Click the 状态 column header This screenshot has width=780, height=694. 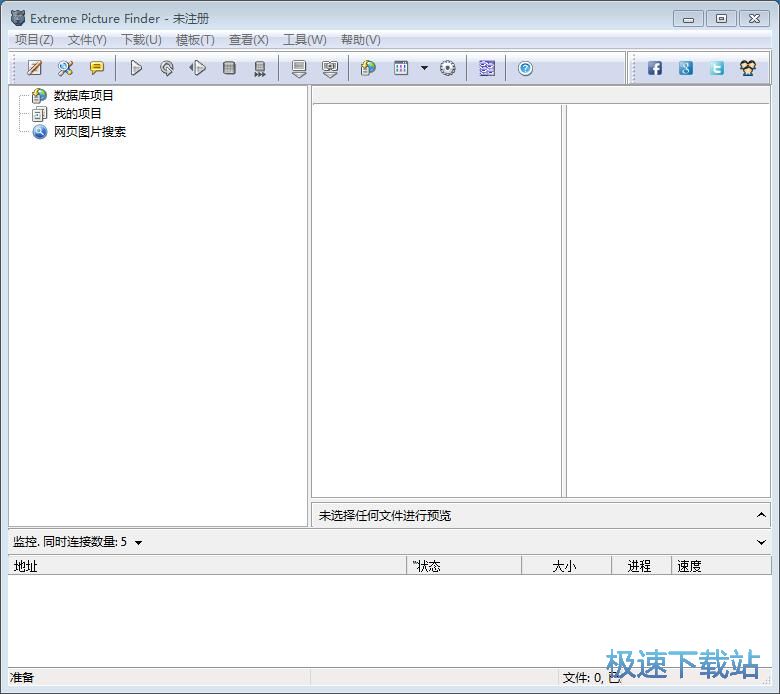[464, 566]
